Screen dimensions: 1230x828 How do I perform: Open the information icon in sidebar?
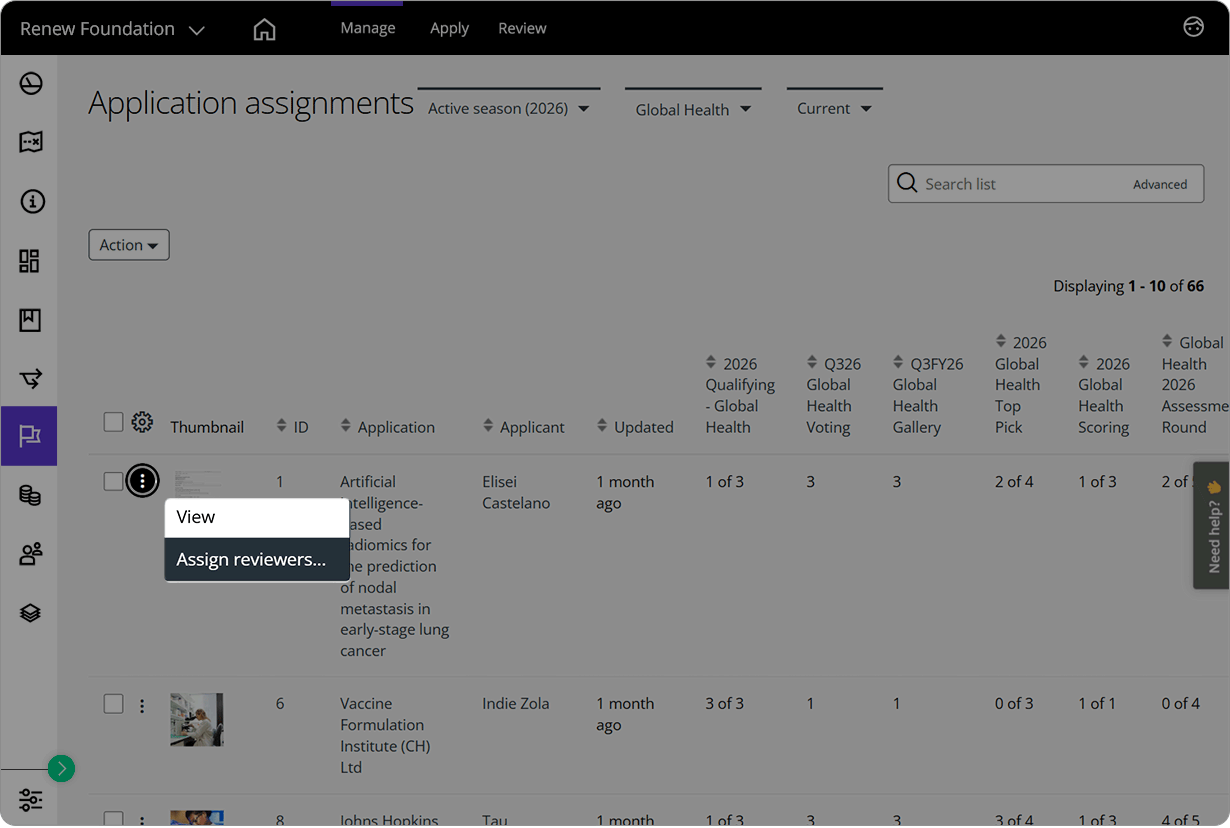click(31, 202)
